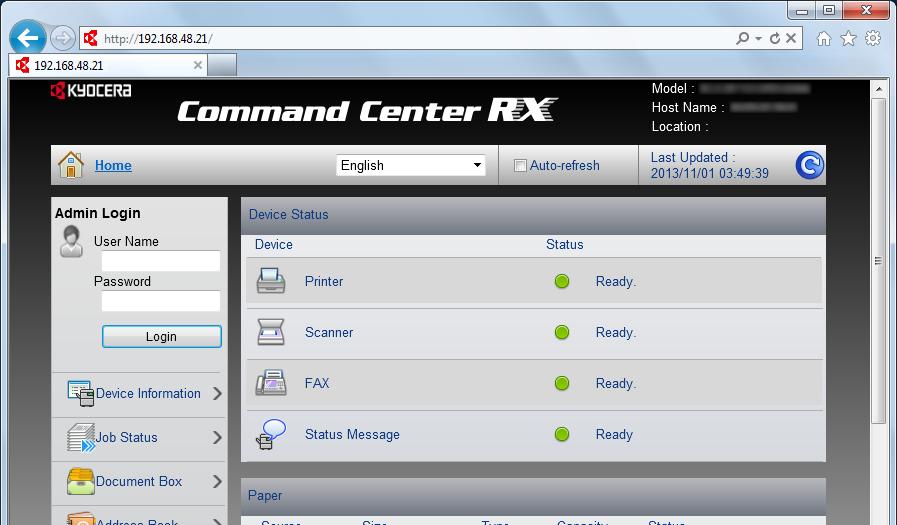Open browser Home page icon
Image resolution: width=897 pixels, height=525 pixels.
(x=824, y=38)
